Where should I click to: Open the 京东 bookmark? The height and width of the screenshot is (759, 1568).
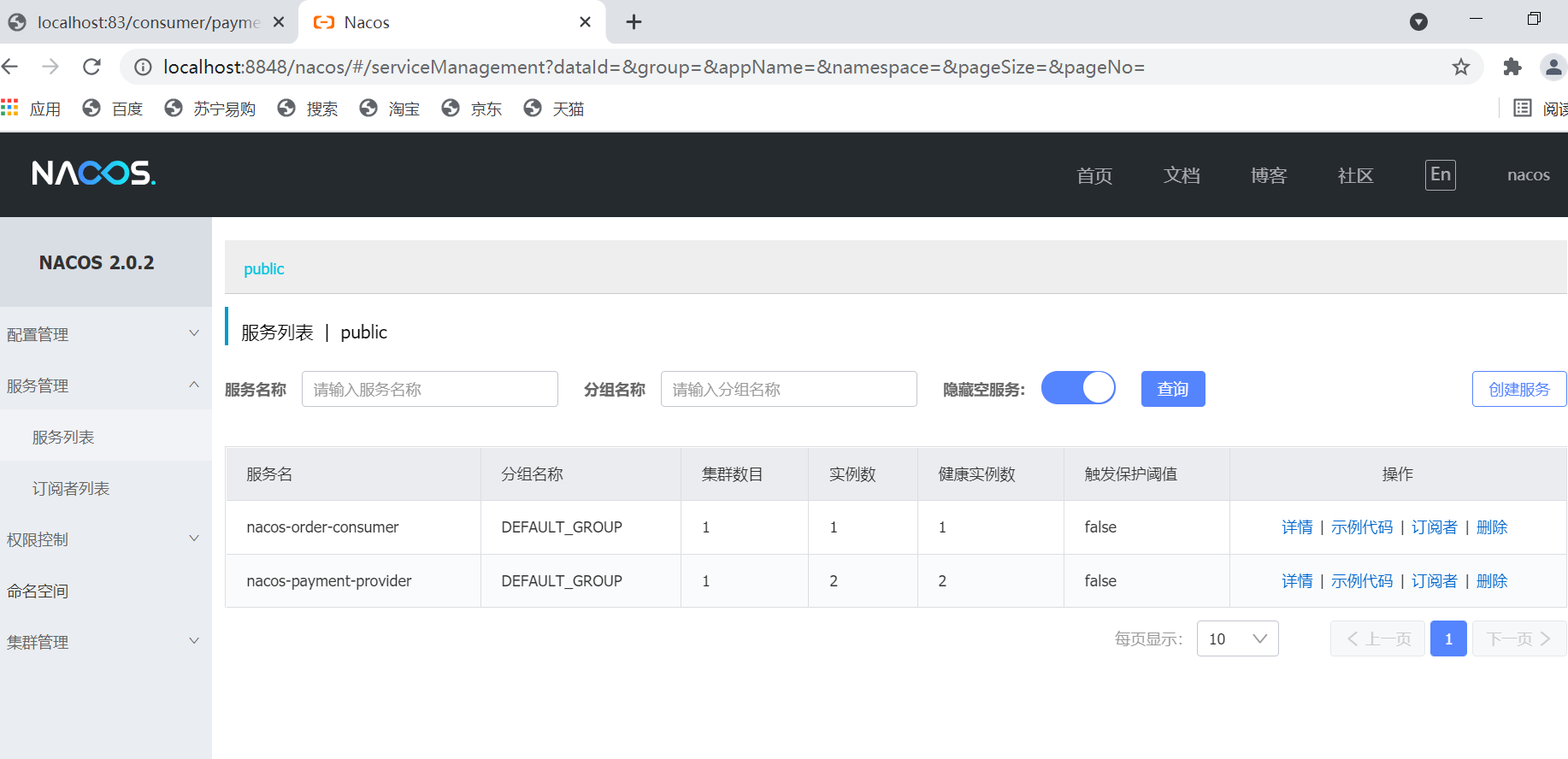point(472,109)
